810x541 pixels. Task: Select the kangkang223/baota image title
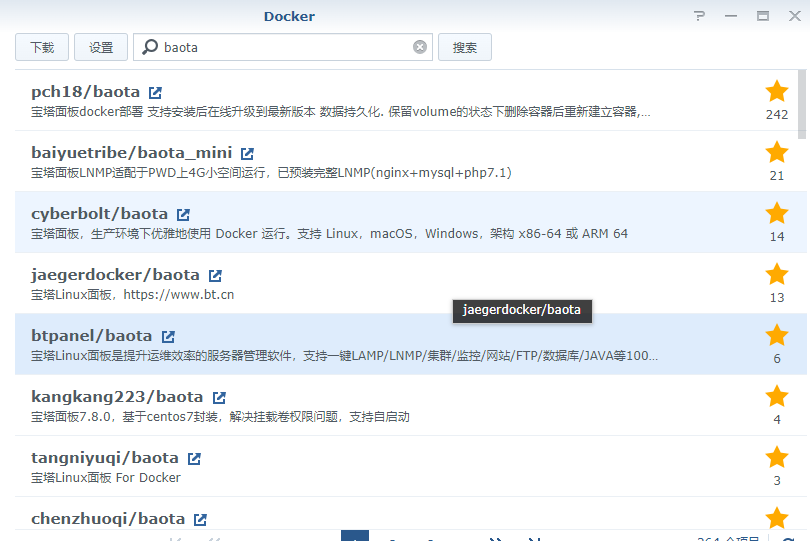coord(117,397)
